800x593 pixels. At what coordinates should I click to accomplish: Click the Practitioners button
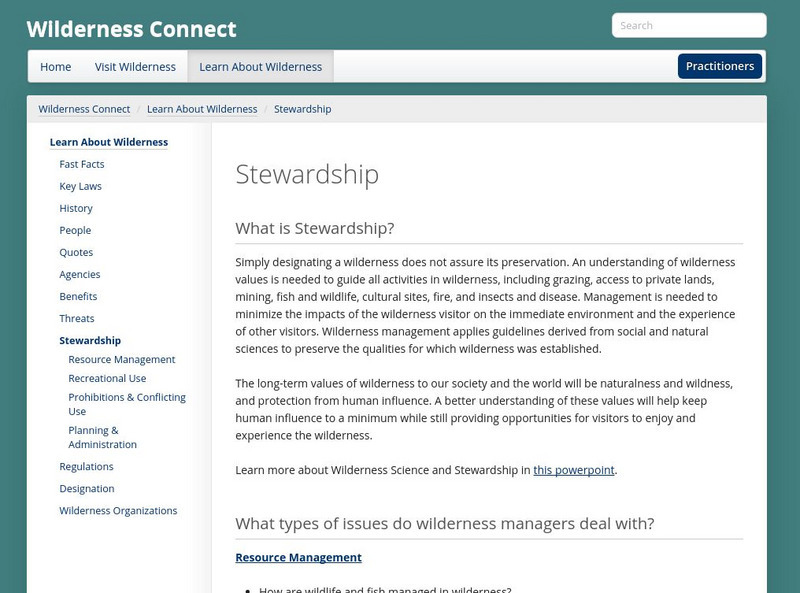click(x=720, y=66)
